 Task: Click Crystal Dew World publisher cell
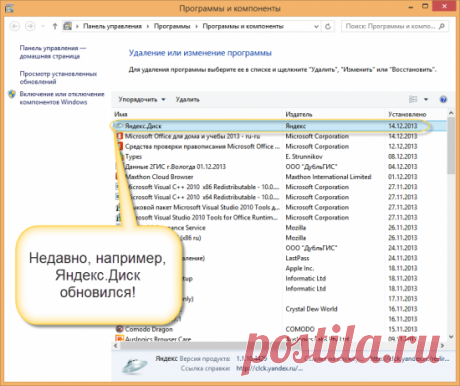(x=311, y=309)
